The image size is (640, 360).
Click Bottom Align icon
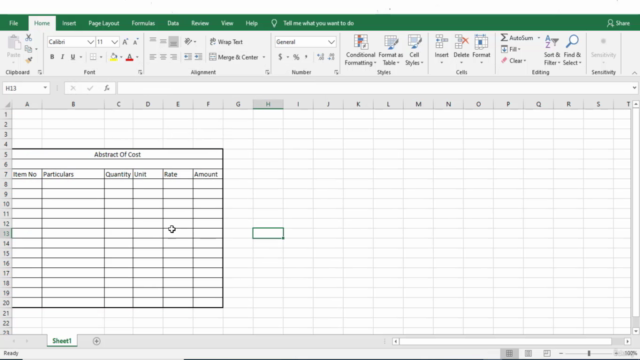pyautogui.click(x=173, y=41)
